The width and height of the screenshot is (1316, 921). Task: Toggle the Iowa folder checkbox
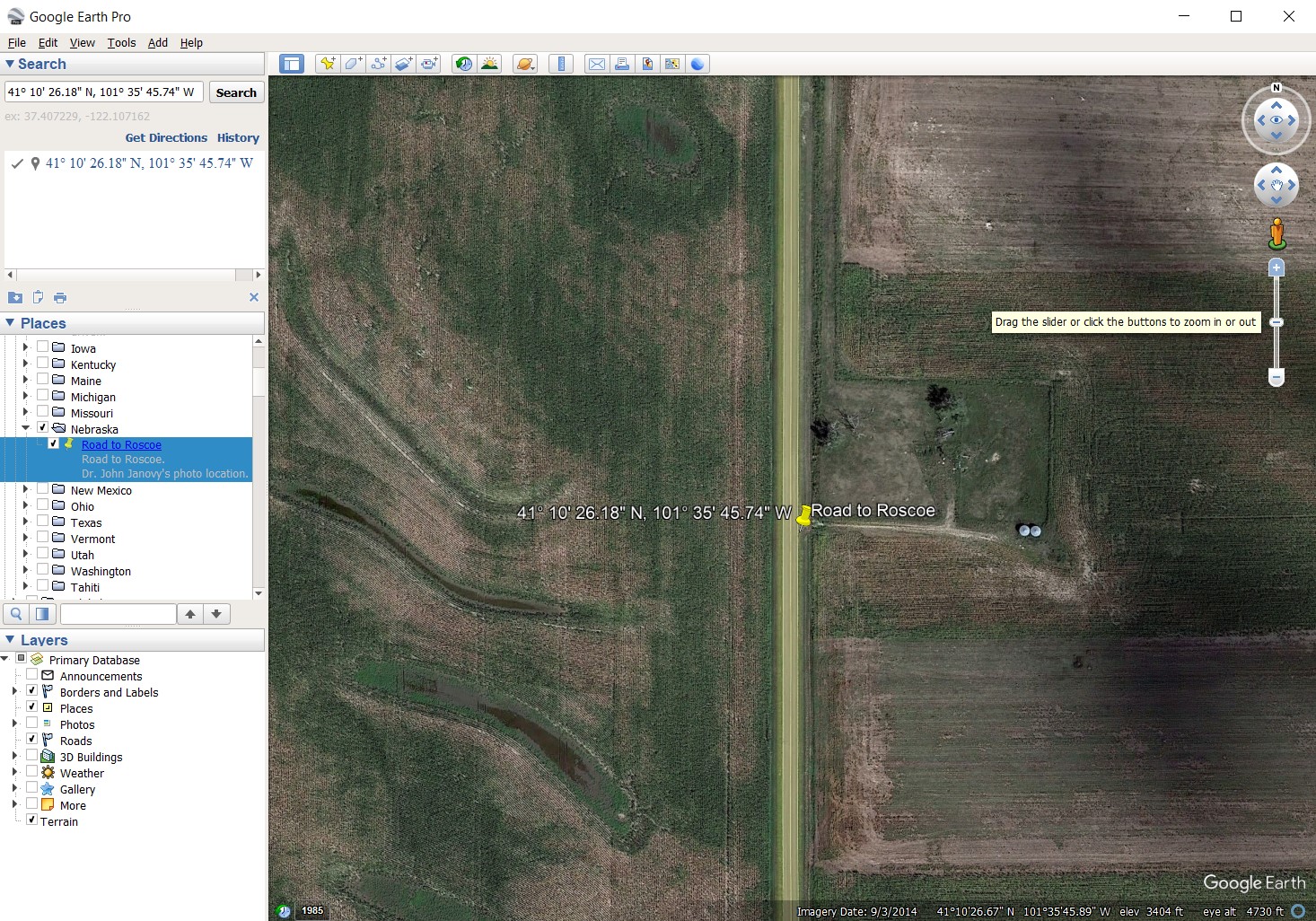42,347
